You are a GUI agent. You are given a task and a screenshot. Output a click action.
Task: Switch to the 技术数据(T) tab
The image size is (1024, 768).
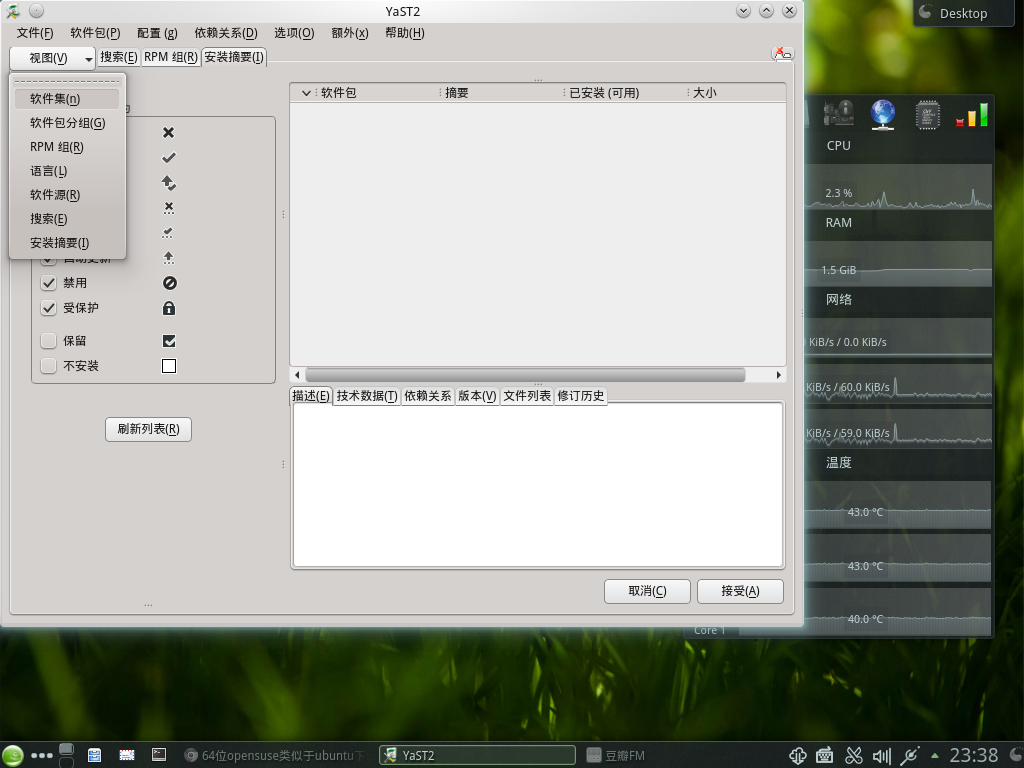(367, 396)
